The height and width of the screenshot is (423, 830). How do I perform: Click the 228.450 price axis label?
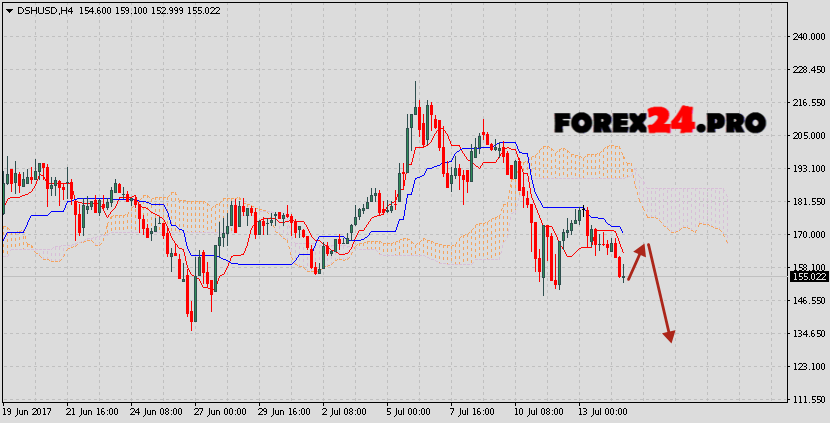click(x=808, y=70)
